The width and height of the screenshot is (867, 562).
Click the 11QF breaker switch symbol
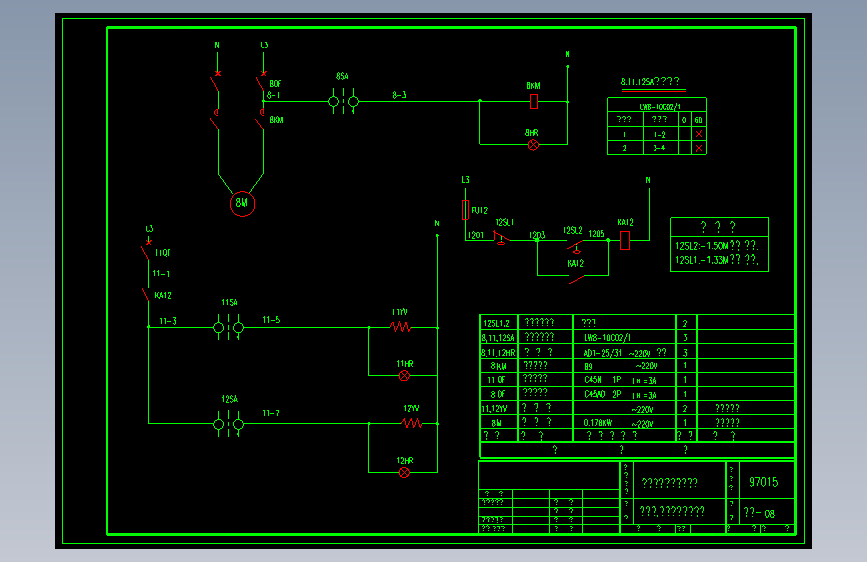coord(146,249)
